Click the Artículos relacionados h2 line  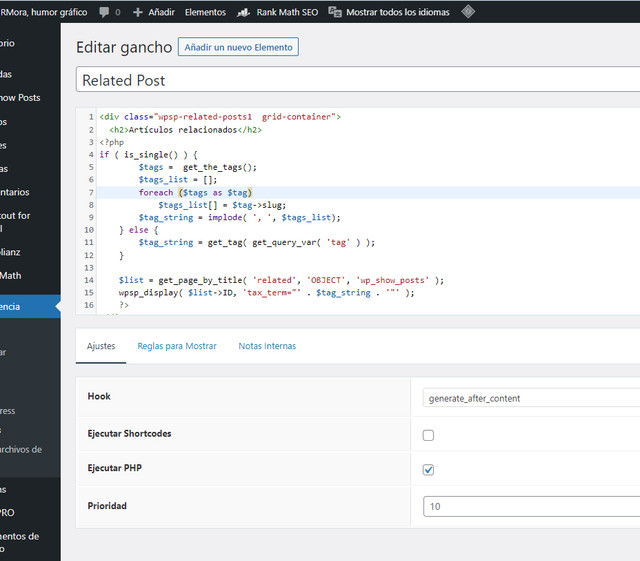(x=185, y=130)
